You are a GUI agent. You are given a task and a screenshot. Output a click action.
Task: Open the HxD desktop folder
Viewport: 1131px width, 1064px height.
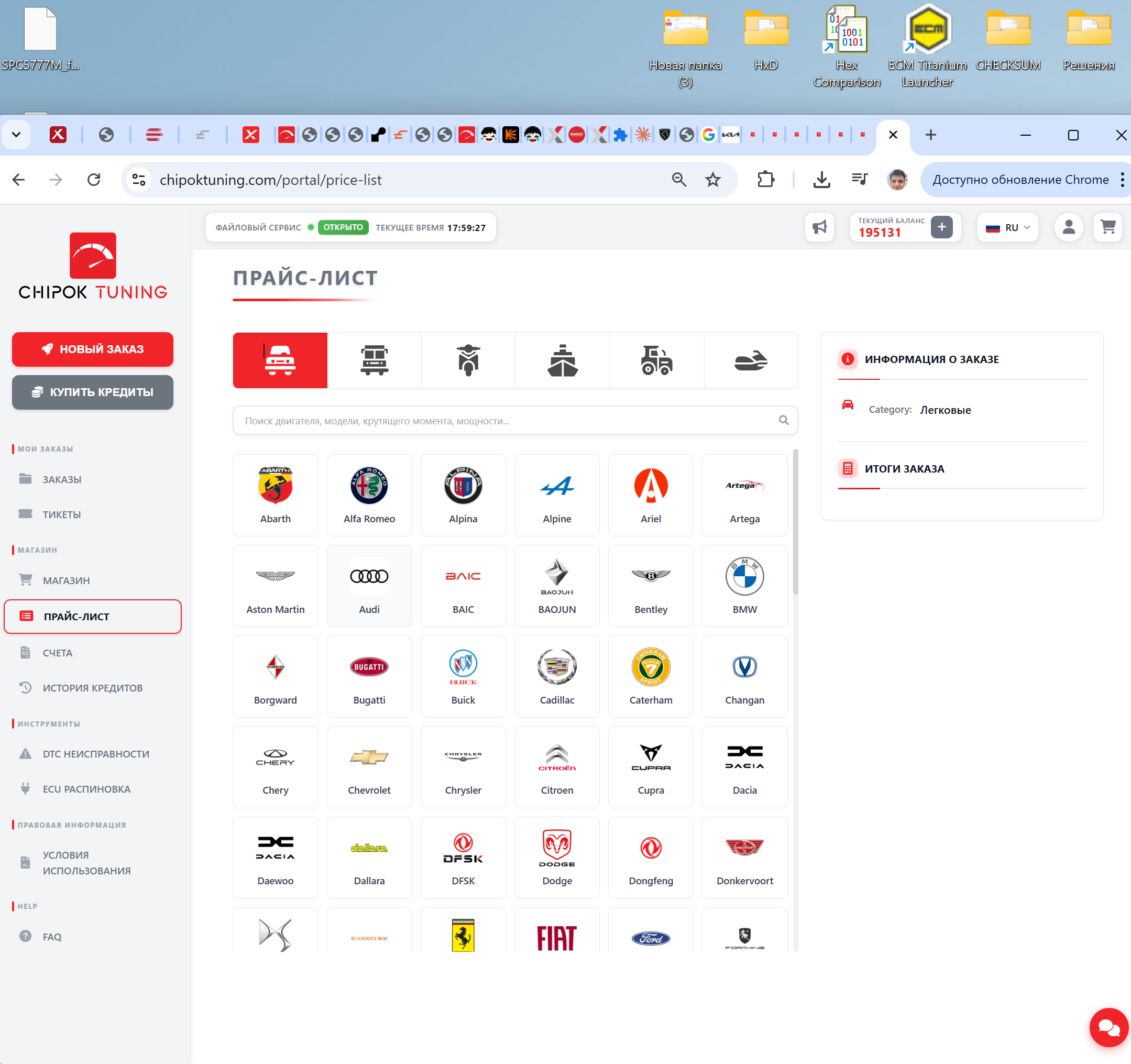click(766, 40)
